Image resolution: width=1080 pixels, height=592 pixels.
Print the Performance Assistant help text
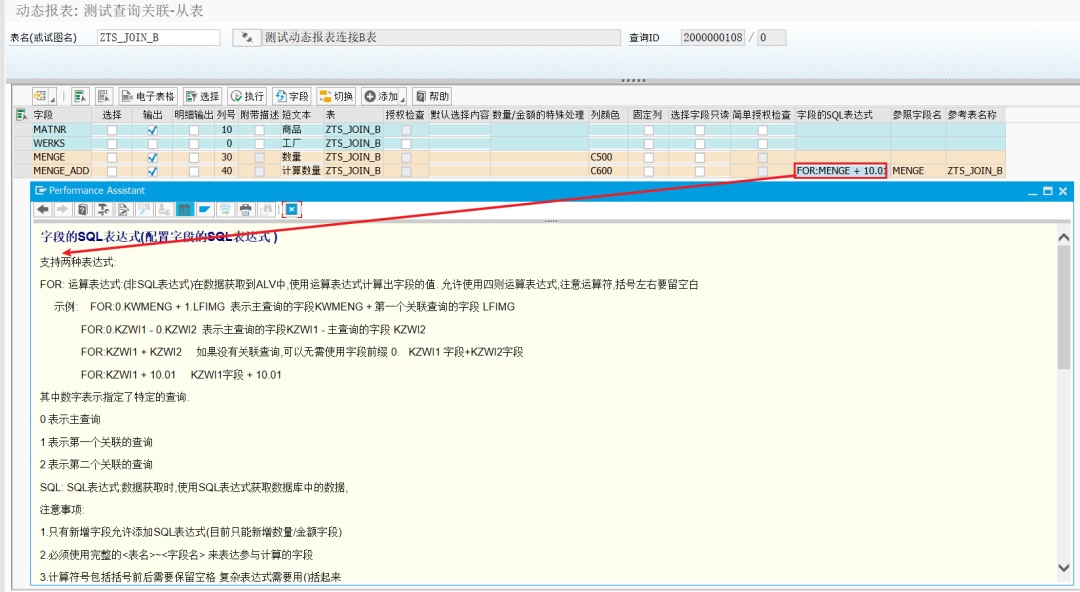pyautogui.click(x=245, y=210)
